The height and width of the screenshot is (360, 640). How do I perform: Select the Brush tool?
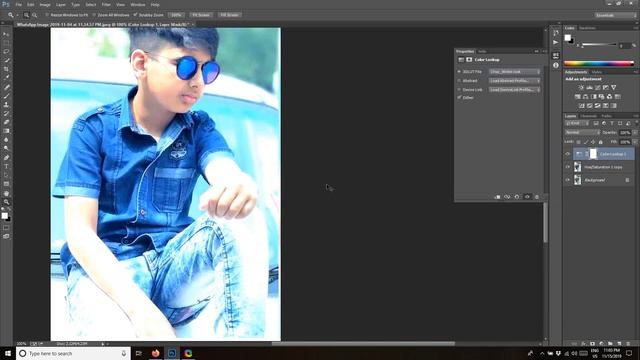6,96
